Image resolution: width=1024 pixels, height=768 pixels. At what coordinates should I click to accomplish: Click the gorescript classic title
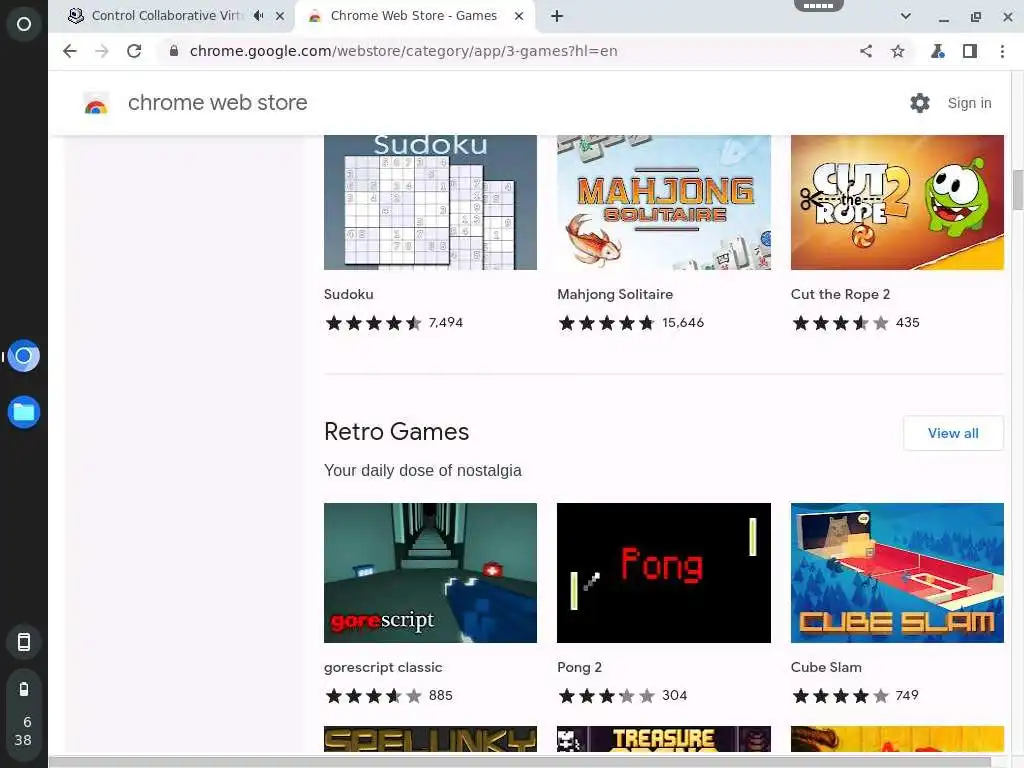point(383,667)
